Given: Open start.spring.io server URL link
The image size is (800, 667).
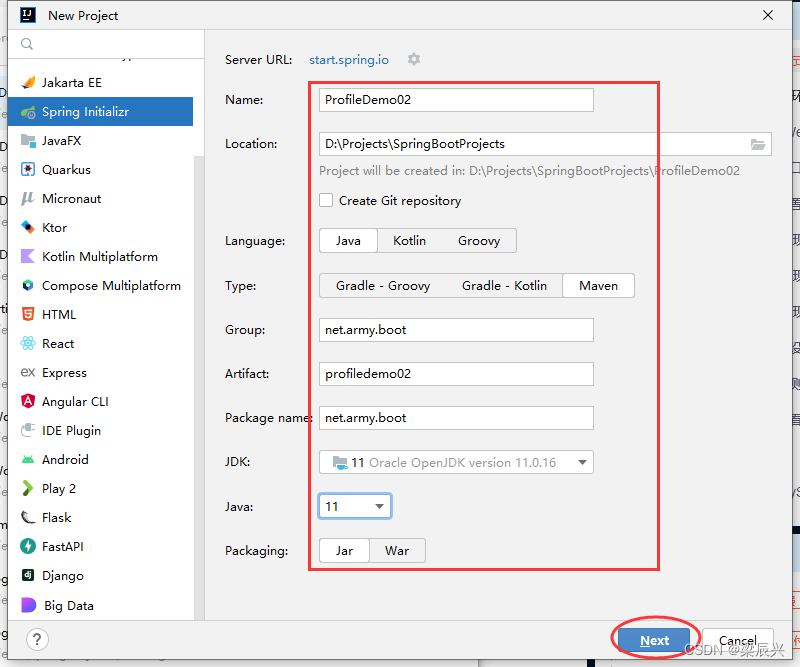Looking at the screenshot, I should tap(349, 60).
